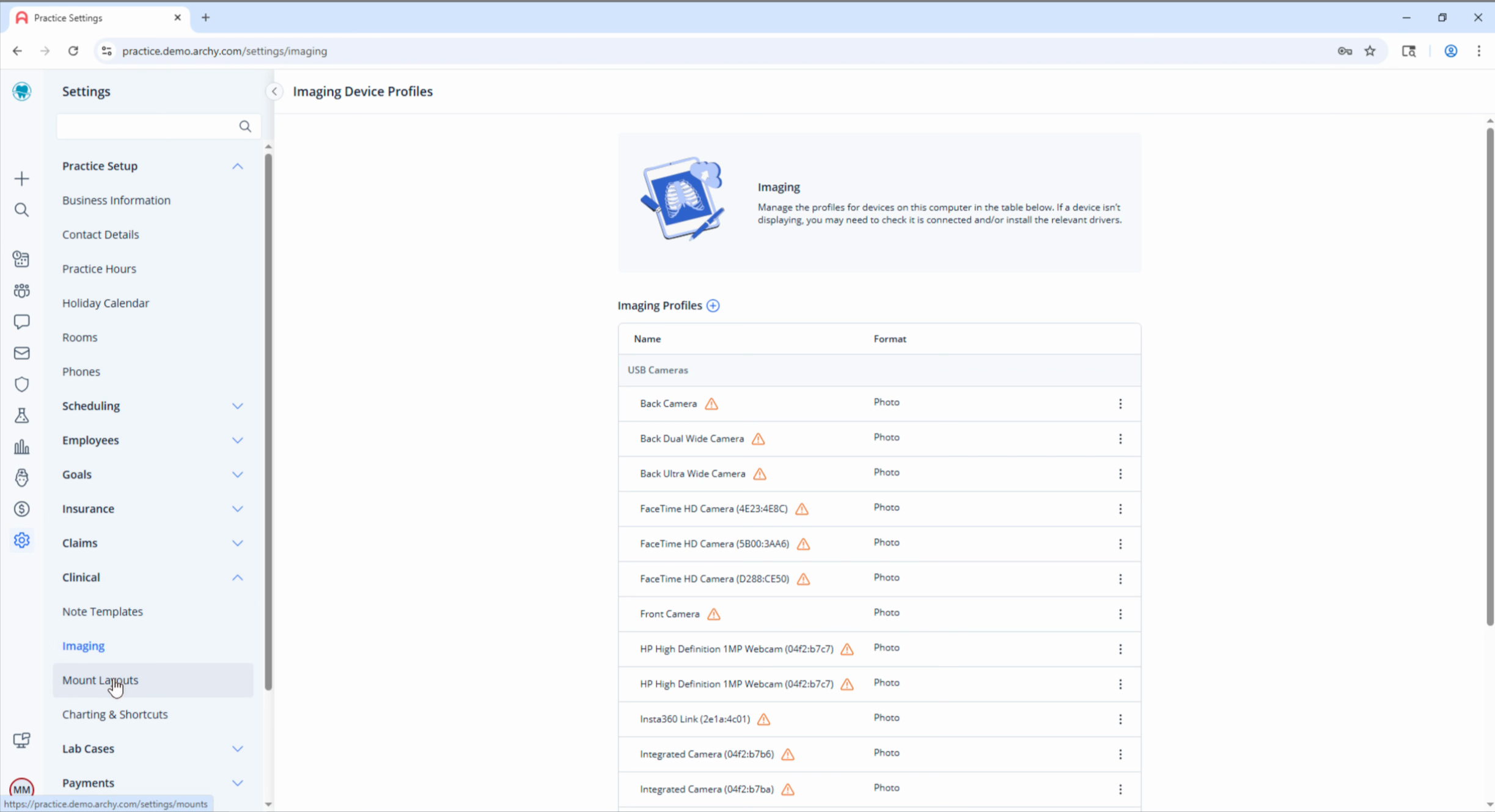Viewport: 1495px width, 812px height.
Task: Open options menu for Front Camera row
Action: pos(1120,614)
